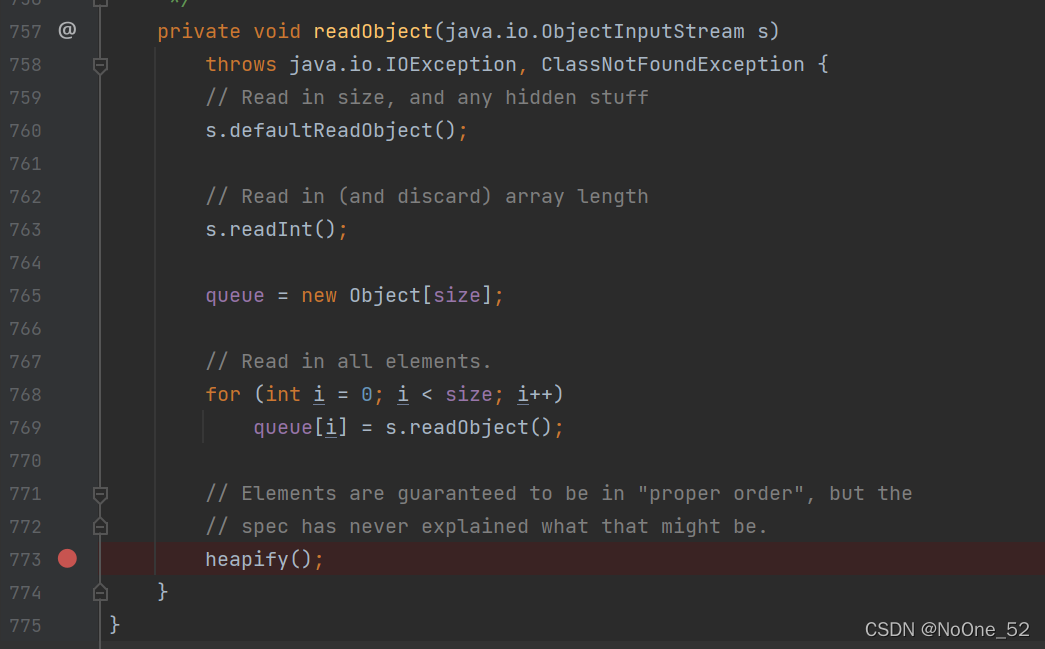
Task: Click the ClassNotFoundException identifier
Action: coord(672,65)
